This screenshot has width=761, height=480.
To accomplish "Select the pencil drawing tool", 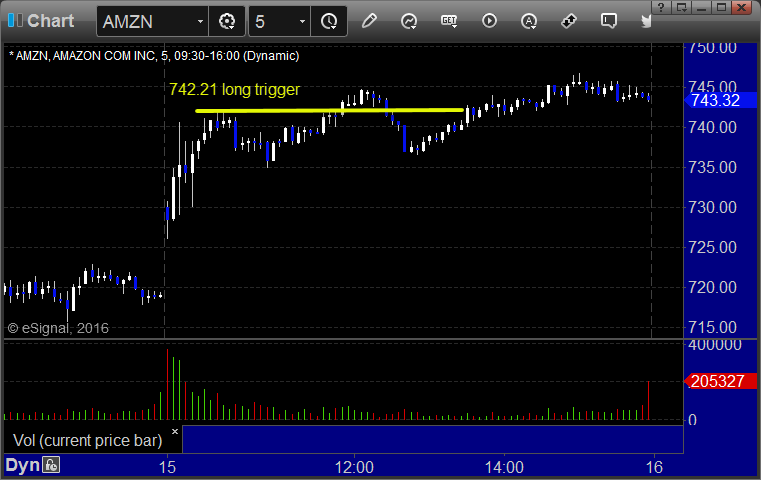I will pos(369,21).
